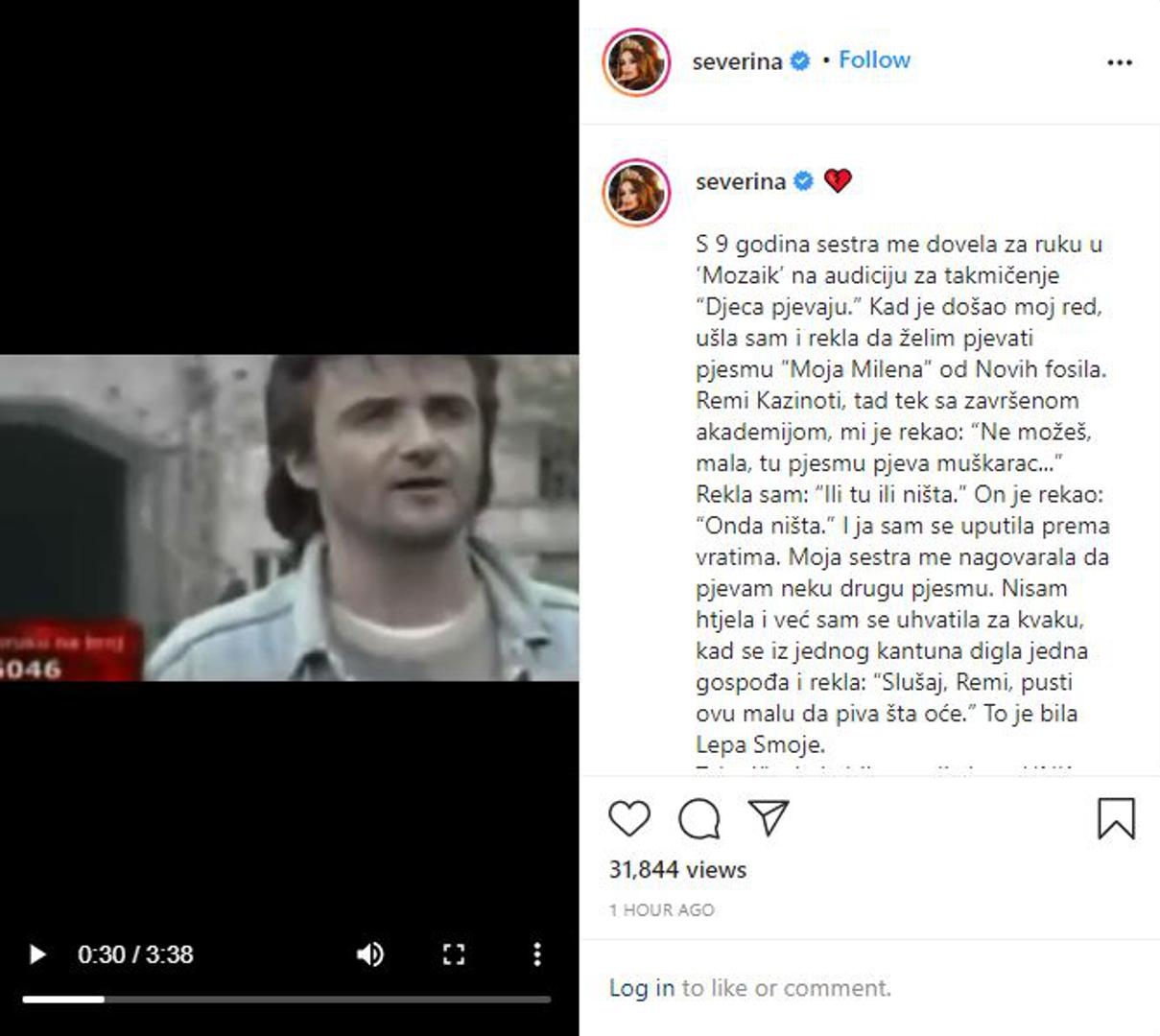Image resolution: width=1160 pixels, height=1036 pixels.
Task: Open video player more options
Action: click(x=537, y=954)
